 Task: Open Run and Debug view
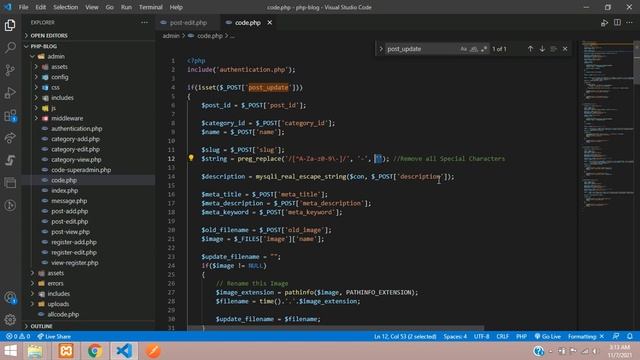pyautogui.click(x=10, y=93)
